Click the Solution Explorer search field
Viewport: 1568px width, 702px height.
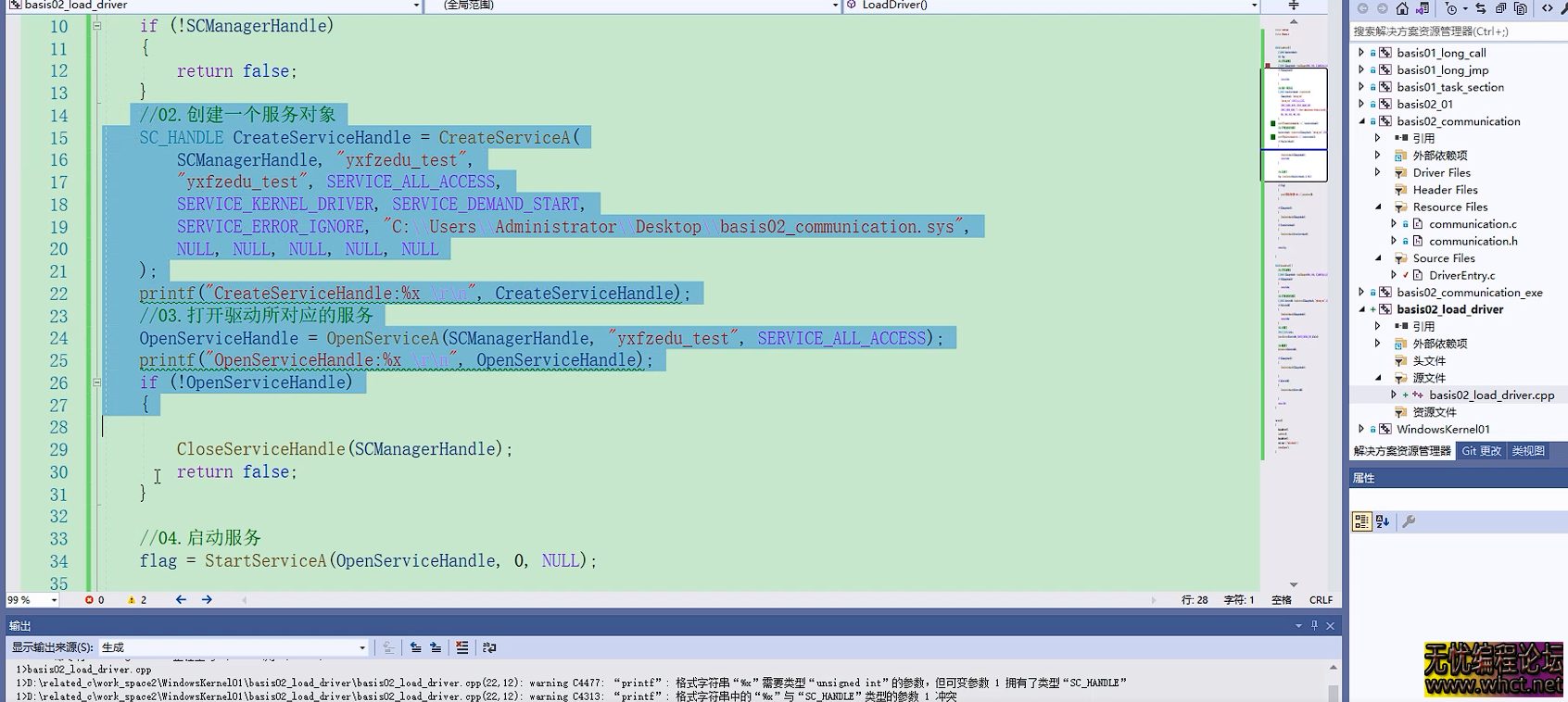point(1455,31)
